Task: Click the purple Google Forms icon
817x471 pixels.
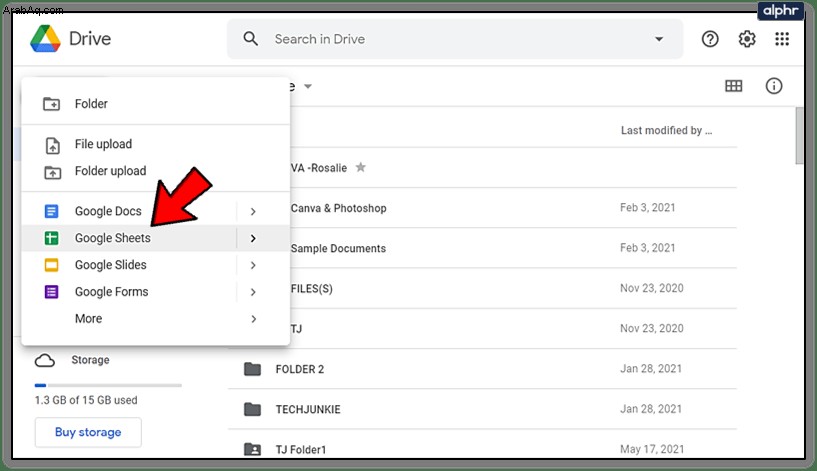Action: coord(51,292)
